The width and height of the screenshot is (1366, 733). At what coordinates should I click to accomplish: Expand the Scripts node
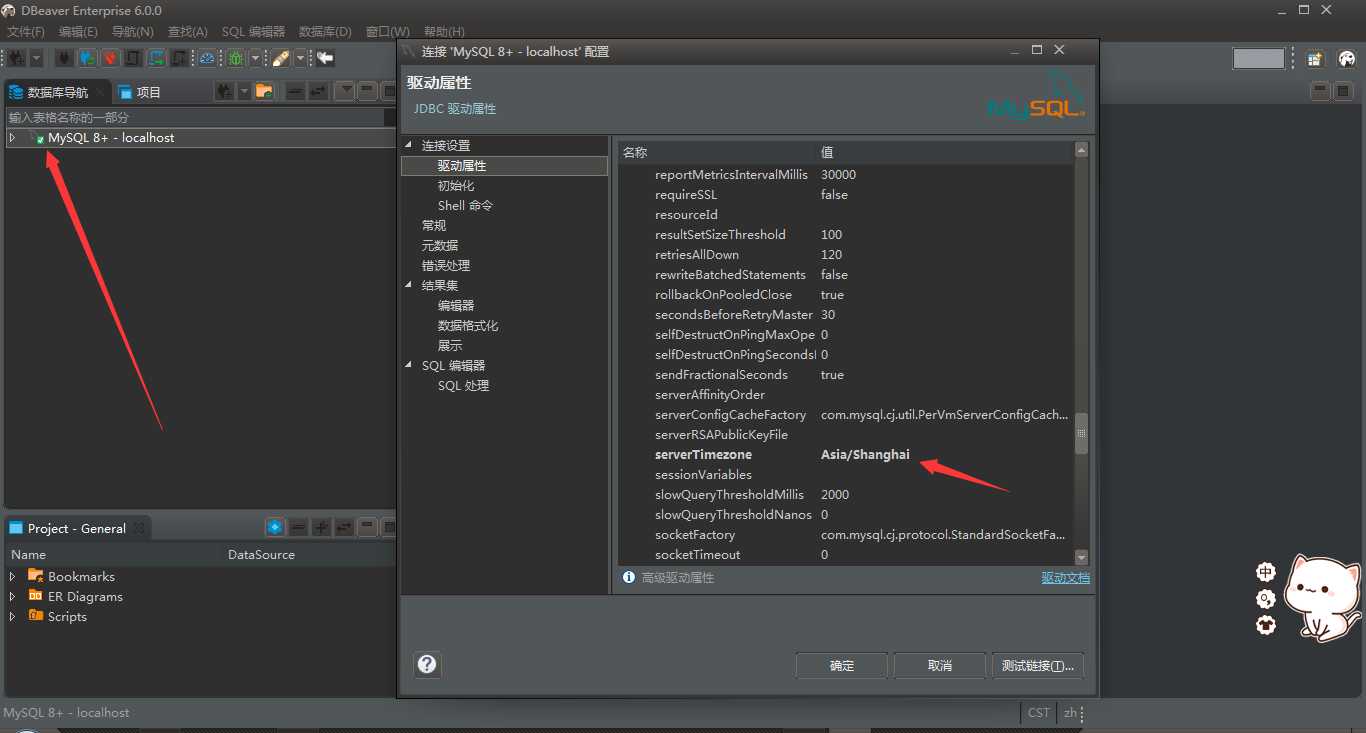click(12, 616)
